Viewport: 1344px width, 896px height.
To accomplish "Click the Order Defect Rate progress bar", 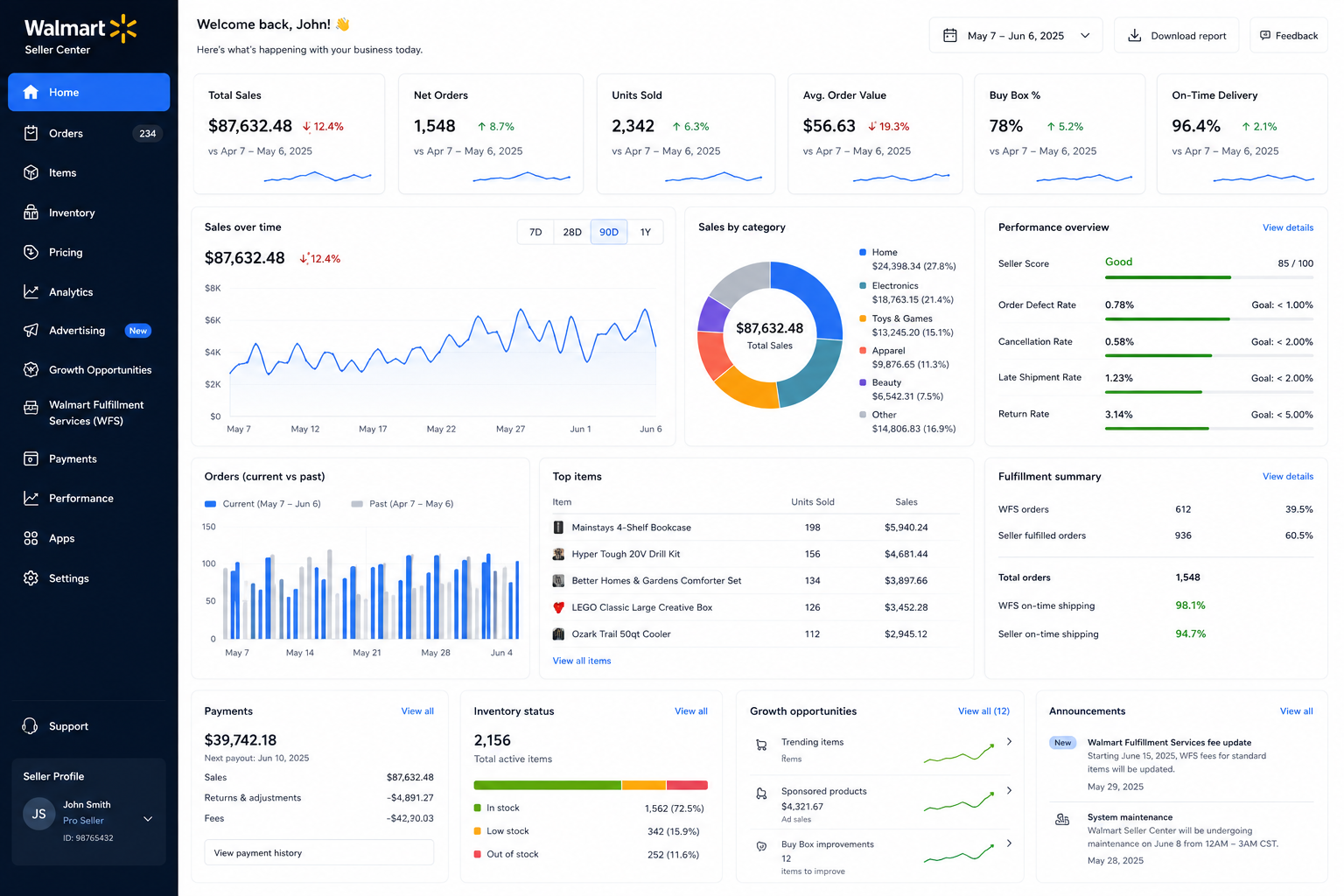I will tap(1208, 319).
